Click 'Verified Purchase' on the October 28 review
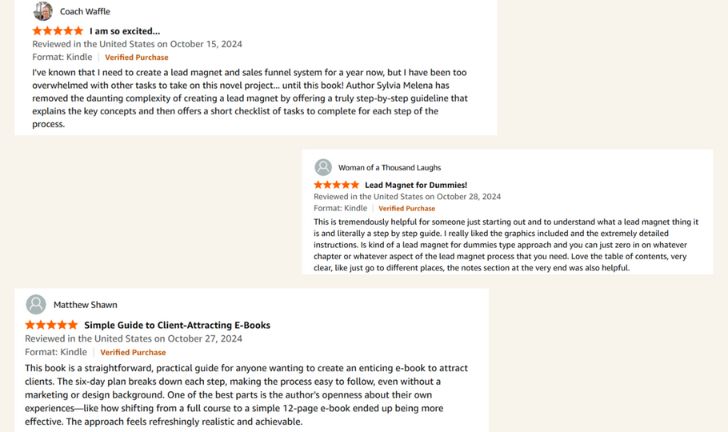This screenshot has width=728, height=432. click(406, 208)
